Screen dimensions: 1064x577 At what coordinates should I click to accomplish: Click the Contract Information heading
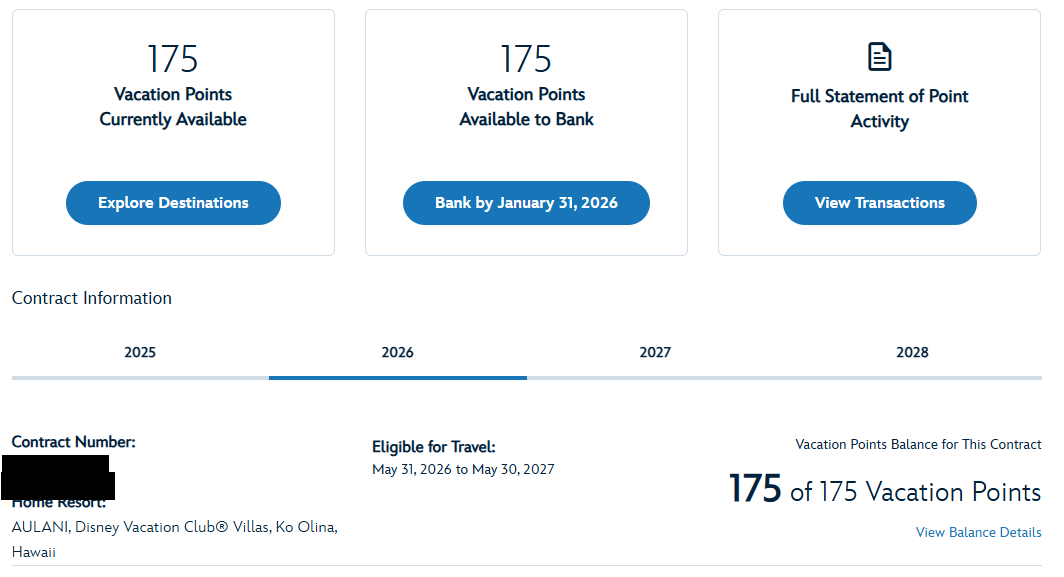tap(92, 298)
